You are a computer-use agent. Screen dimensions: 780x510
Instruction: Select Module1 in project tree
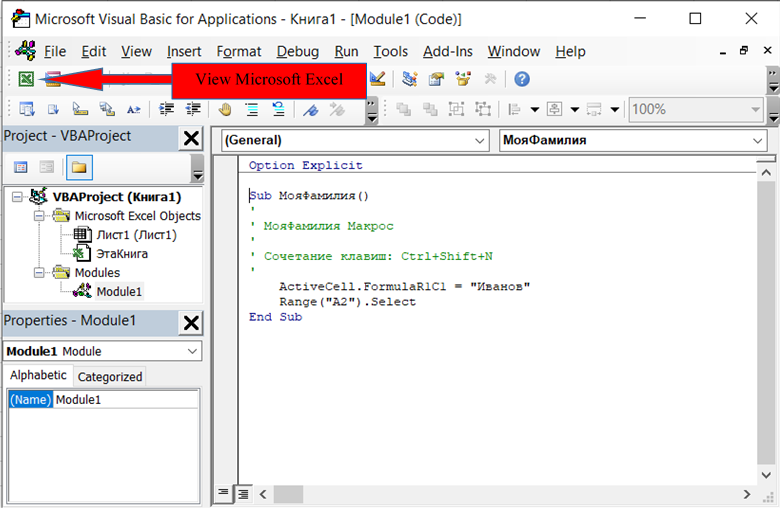pos(119,292)
